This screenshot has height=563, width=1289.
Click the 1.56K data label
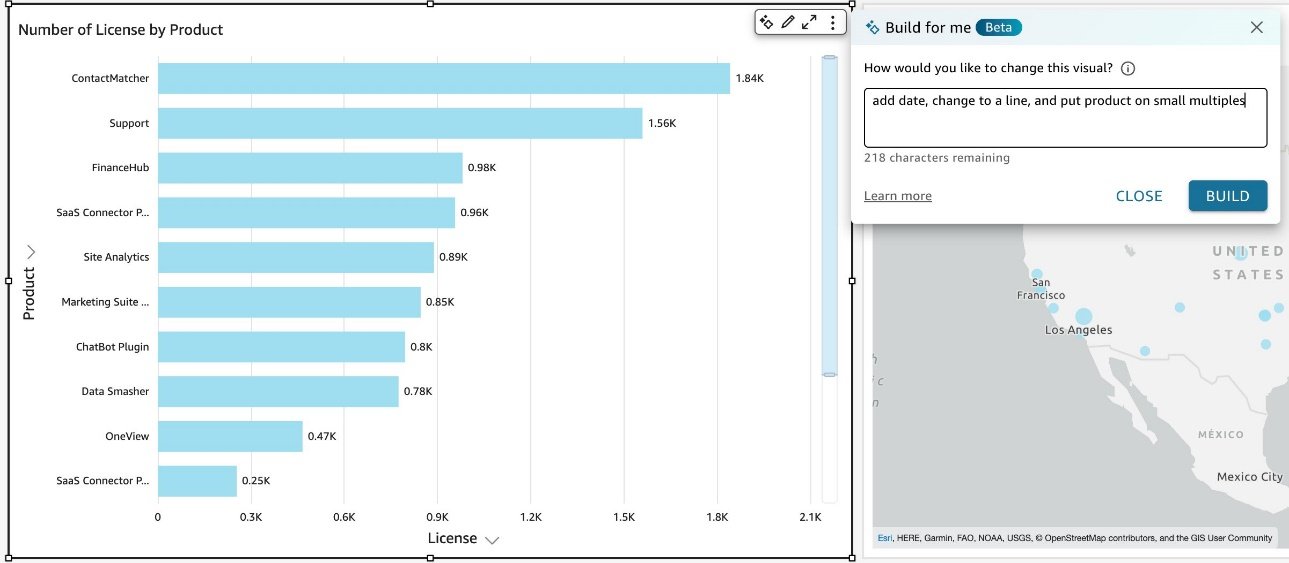pyautogui.click(x=662, y=123)
